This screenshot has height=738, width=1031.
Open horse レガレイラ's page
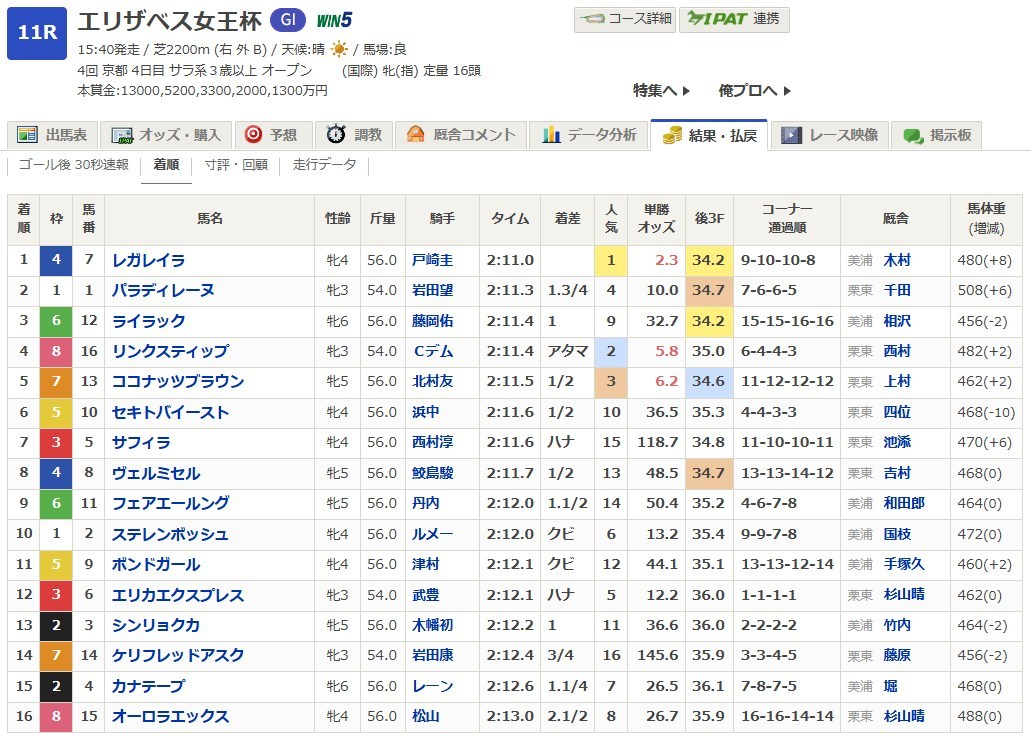148,261
